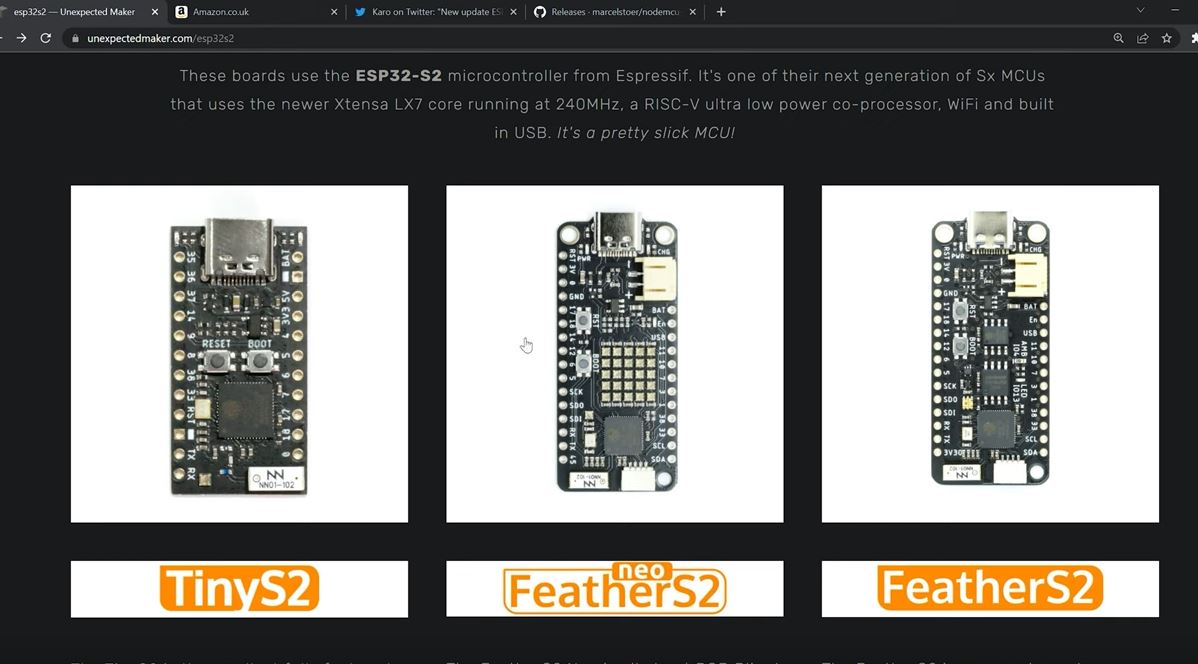Image resolution: width=1198 pixels, height=664 pixels.
Task: Click the italic "It's a pretty slick MCU!" text
Action: click(x=646, y=133)
